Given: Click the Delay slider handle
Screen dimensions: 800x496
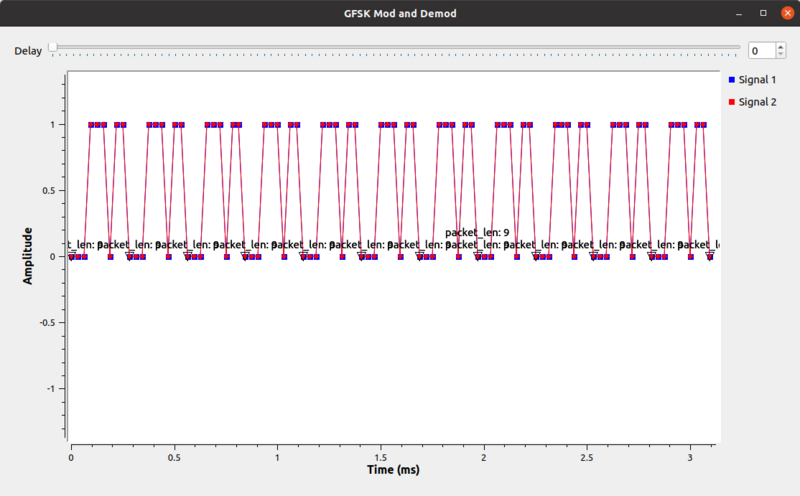Looking at the screenshot, I should click(53, 47).
